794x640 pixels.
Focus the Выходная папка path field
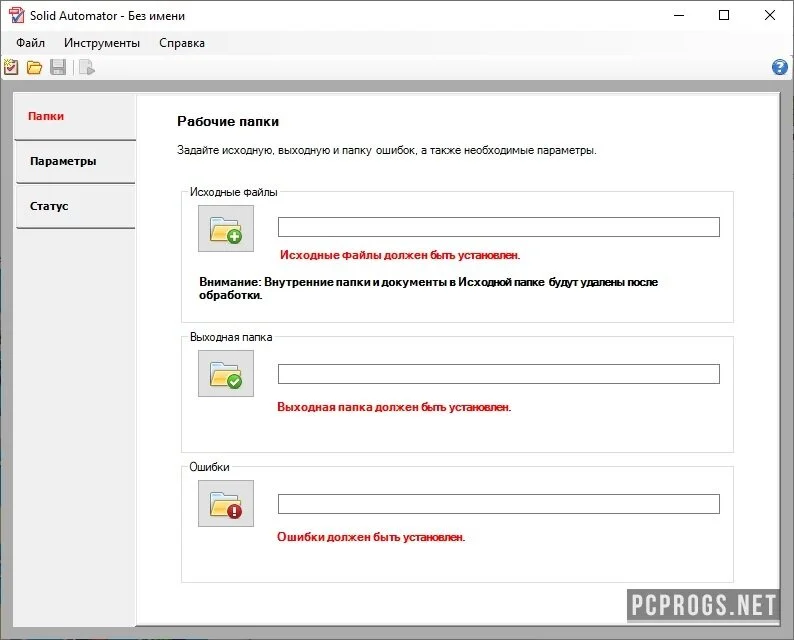click(x=499, y=374)
